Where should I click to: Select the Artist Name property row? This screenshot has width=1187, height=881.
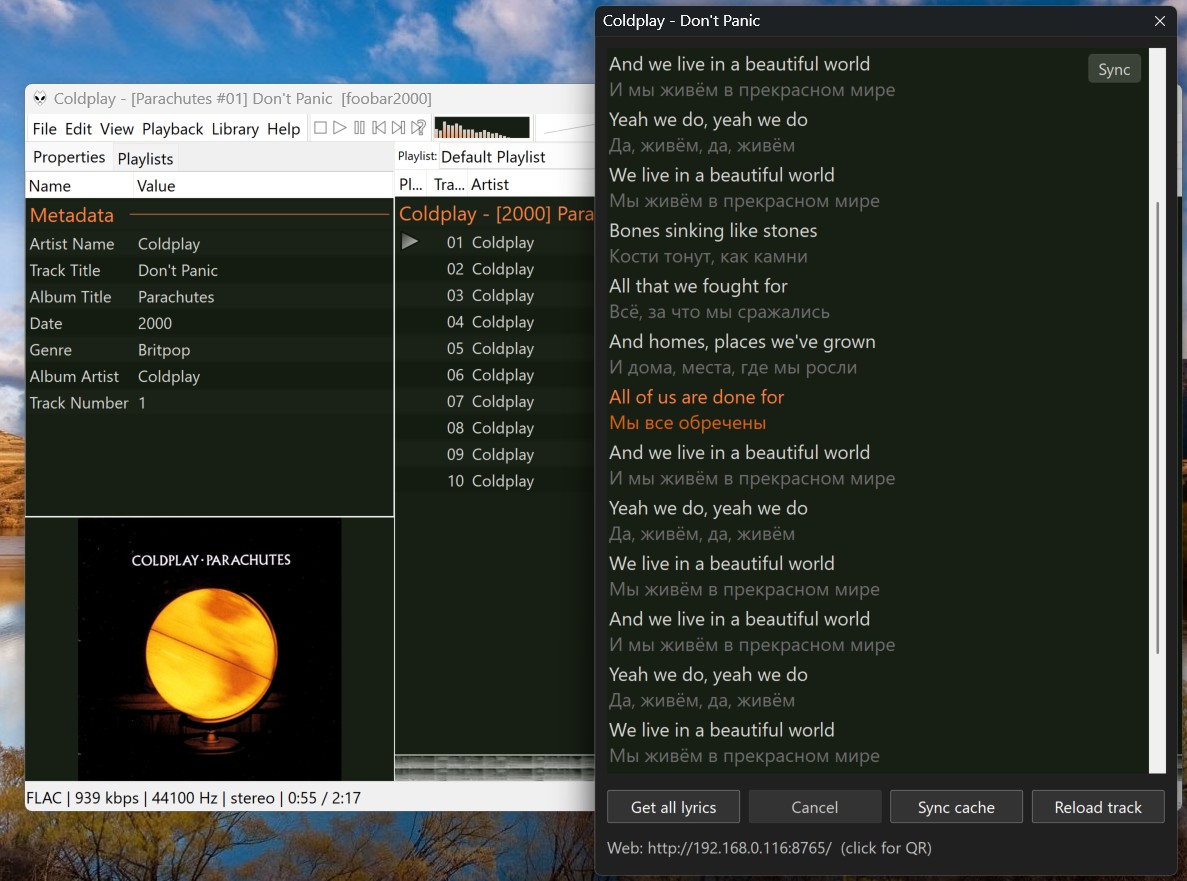(209, 244)
